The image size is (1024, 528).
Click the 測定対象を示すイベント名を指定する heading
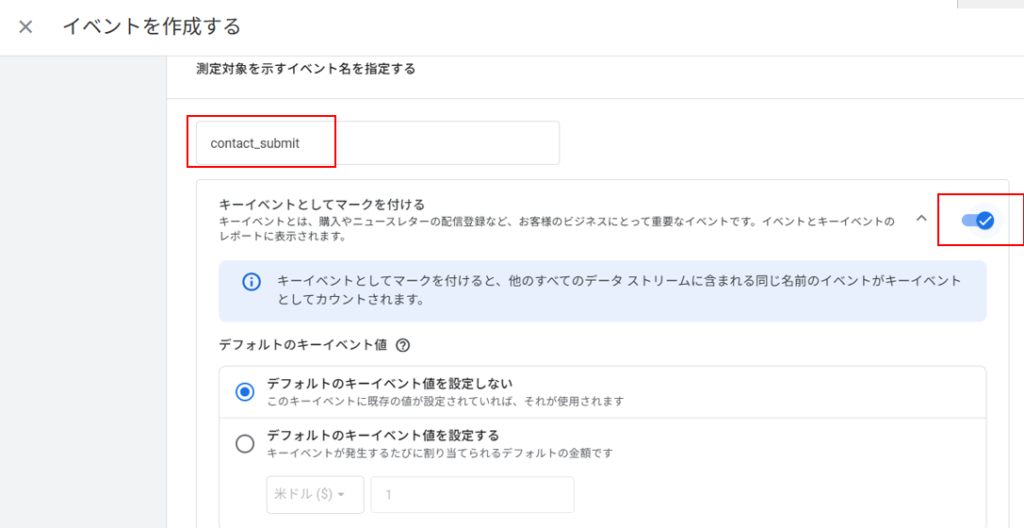[x=305, y=70]
